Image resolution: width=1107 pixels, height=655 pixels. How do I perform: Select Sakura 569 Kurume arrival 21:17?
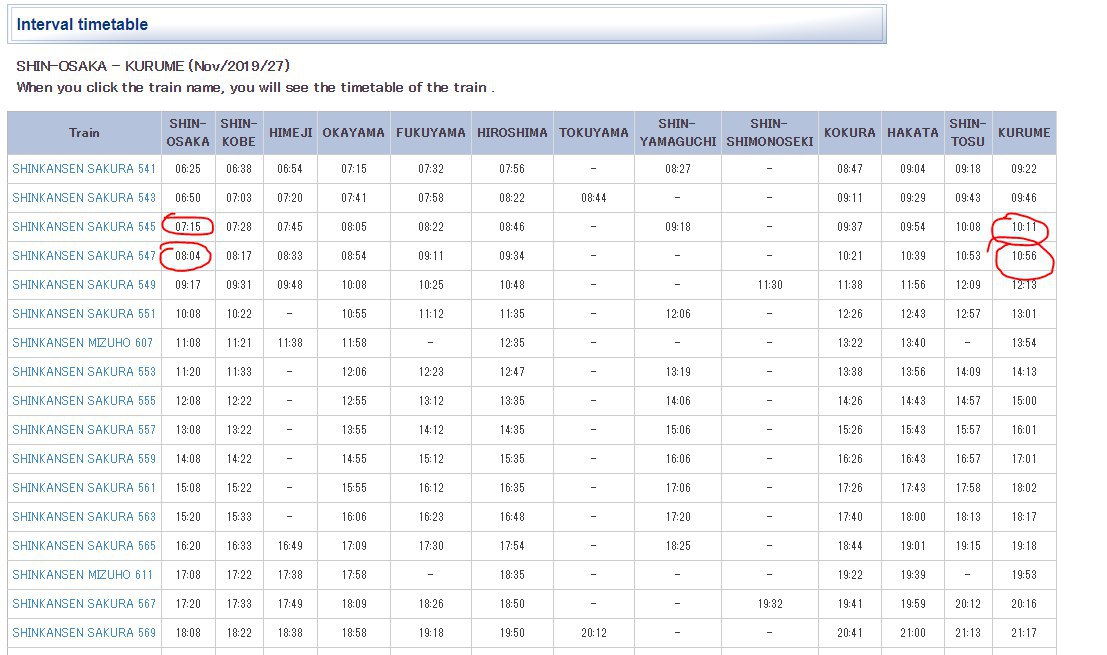[1024, 632]
